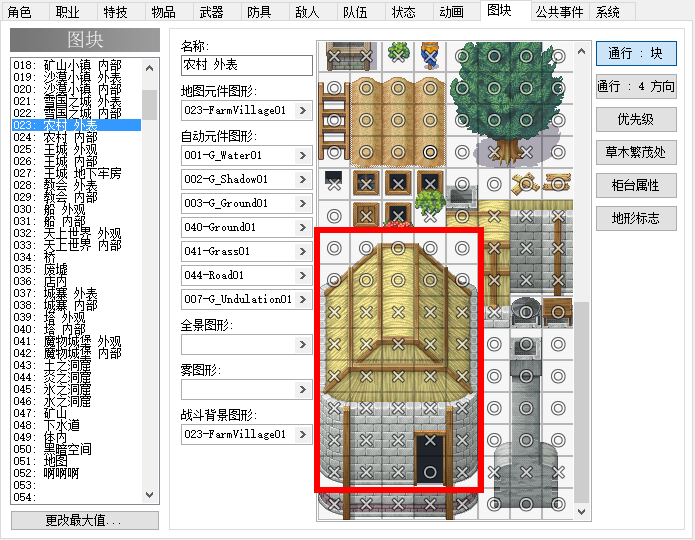Select tileset 018: 矿山小镇 内部

[76, 65]
